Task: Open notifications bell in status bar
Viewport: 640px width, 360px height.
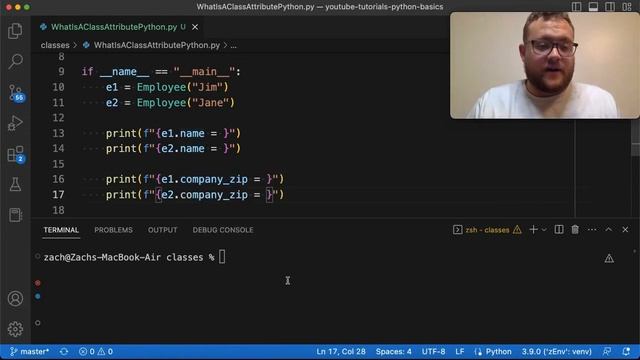Action: (626, 351)
